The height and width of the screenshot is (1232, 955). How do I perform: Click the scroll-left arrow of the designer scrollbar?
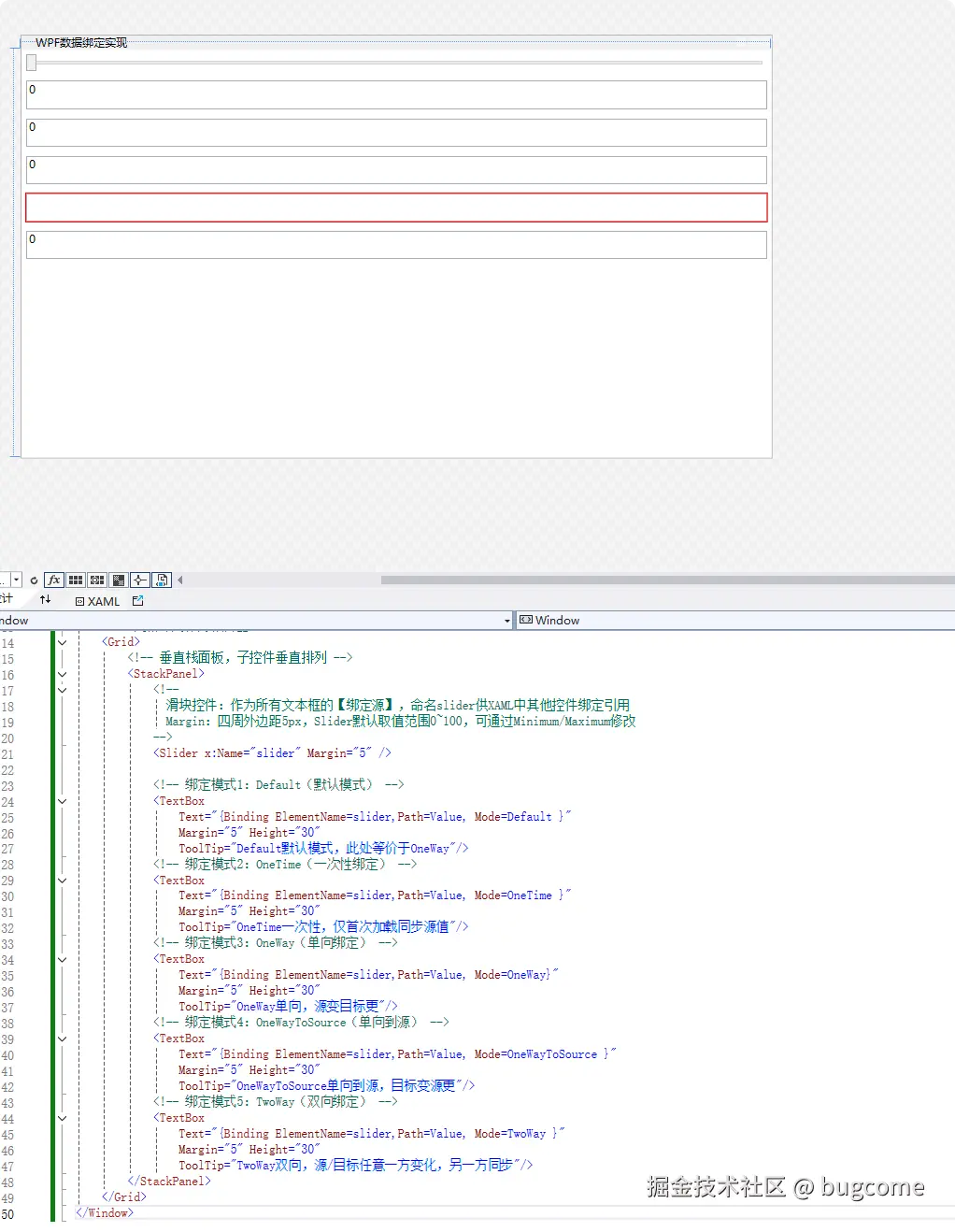[x=180, y=580]
